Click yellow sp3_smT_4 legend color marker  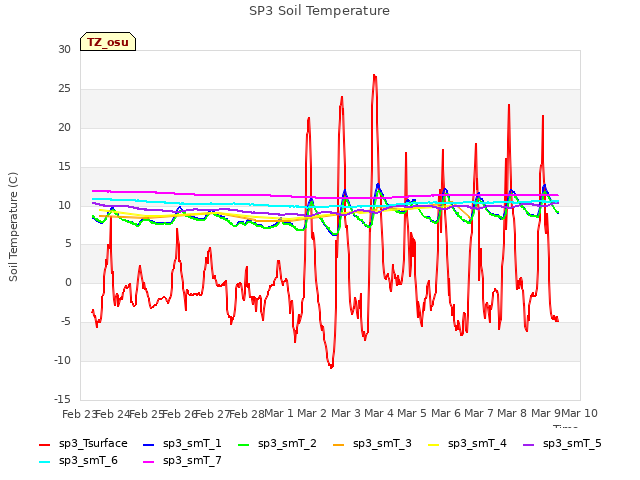pos(433,444)
